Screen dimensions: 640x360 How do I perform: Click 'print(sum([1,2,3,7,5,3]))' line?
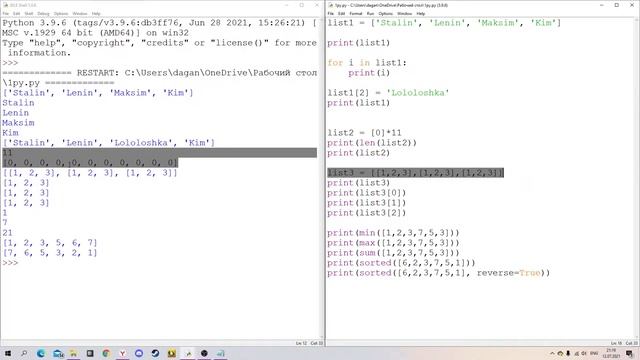click(x=393, y=253)
